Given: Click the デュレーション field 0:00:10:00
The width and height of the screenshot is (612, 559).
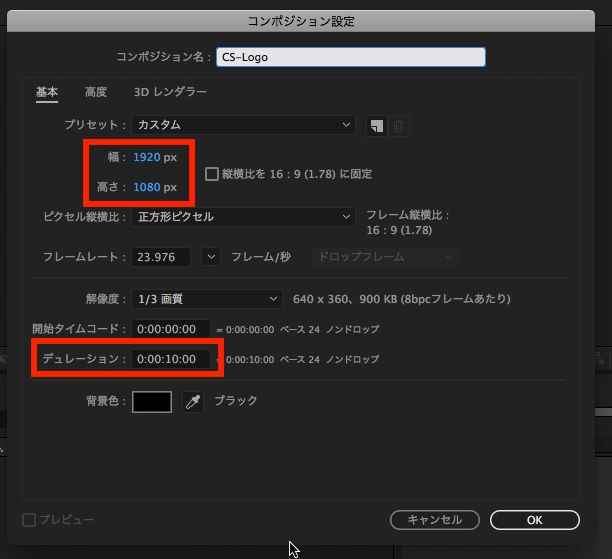Looking at the screenshot, I should pos(171,359).
